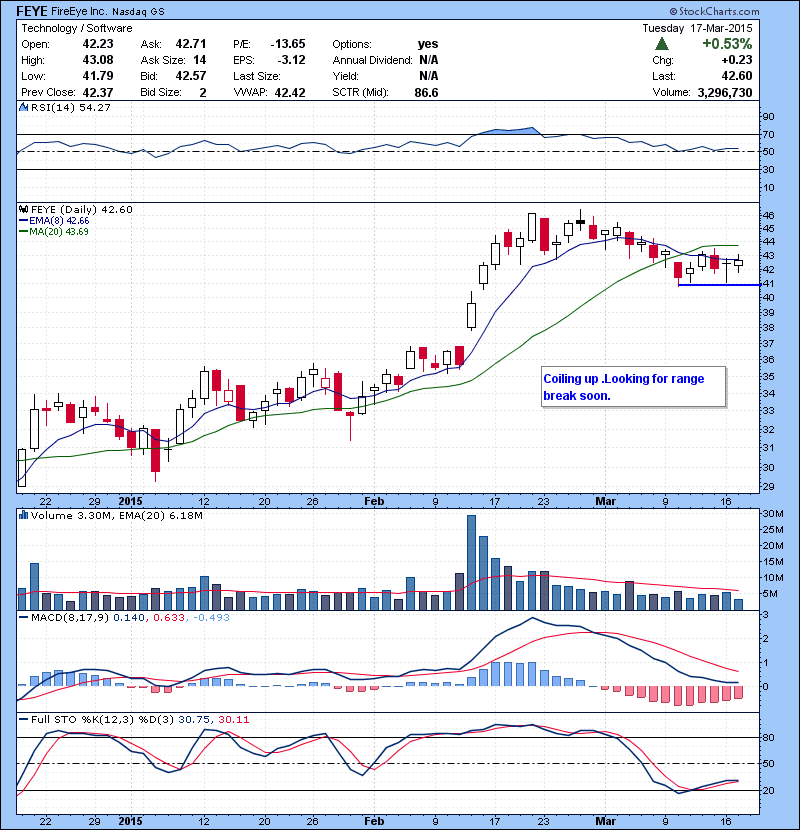The image size is (800, 830).
Task: Click the MA(20) 43.69 legend text
Action: click(59, 231)
